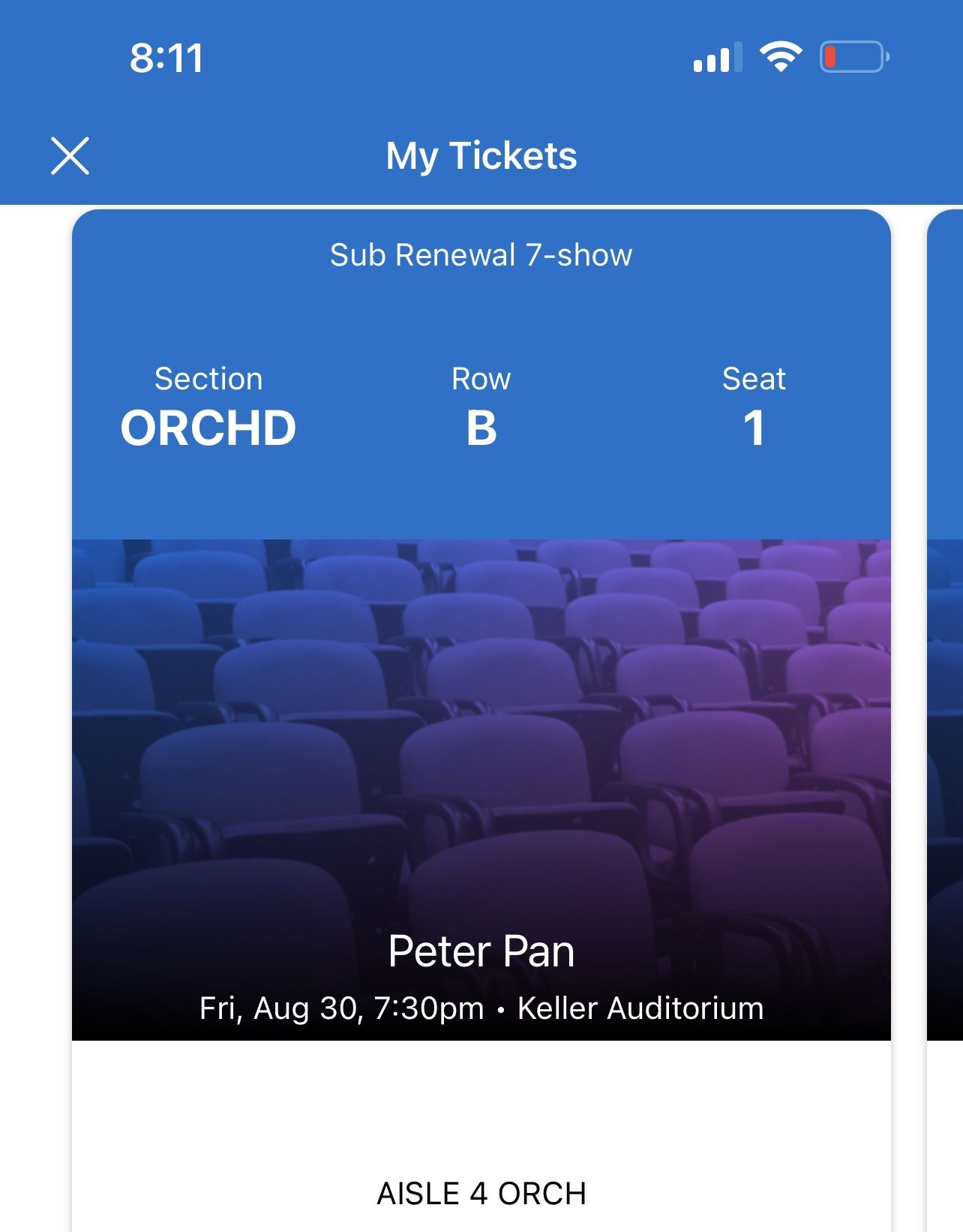Open the Peter Pan event title

(481, 951)
